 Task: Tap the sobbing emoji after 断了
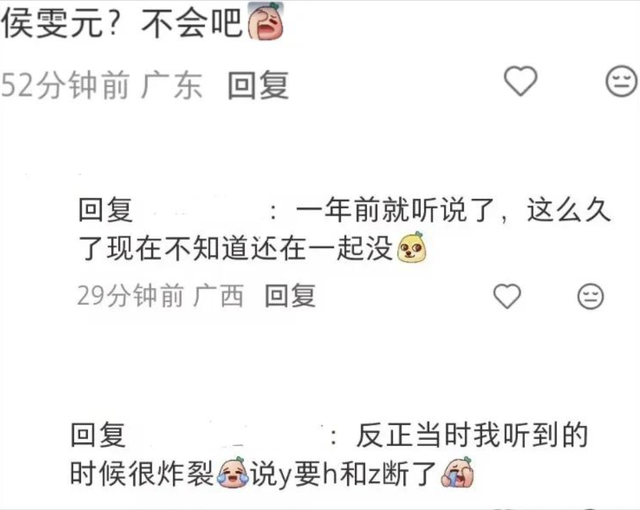point(458,472)
